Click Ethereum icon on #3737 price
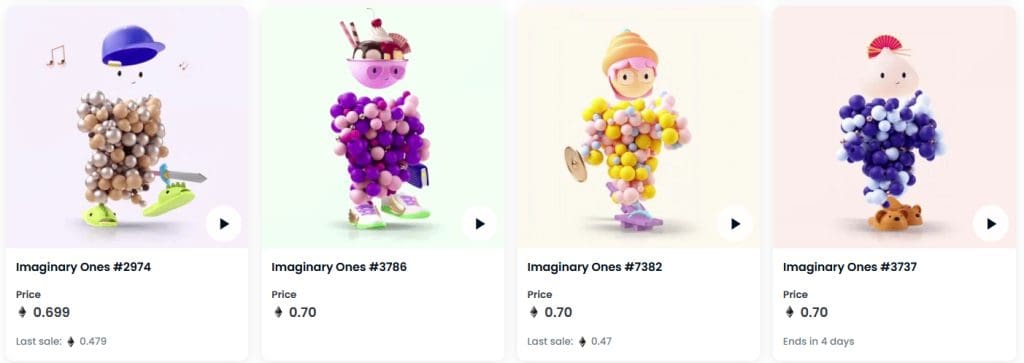Viewport: 1024px width, 363px height. coord(790,312)
